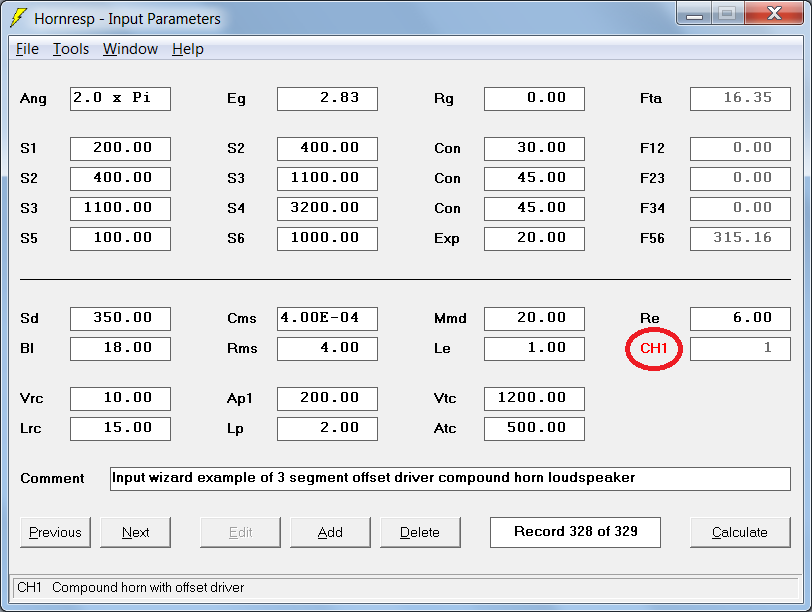The image size is (812, 612).
Task: Click the second-row S3 field next to S2
Action: click(x=327, y=179)
